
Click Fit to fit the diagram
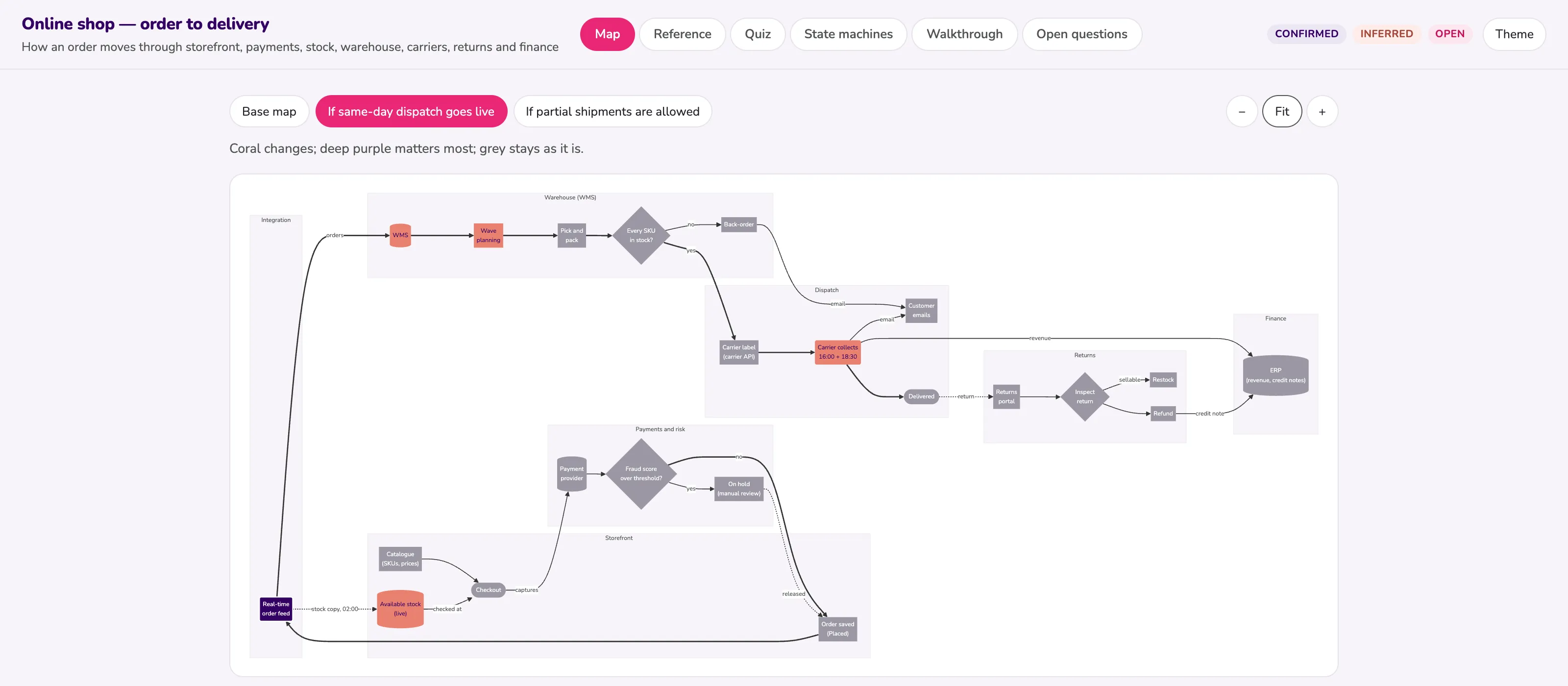click(x=1282, y=111)
